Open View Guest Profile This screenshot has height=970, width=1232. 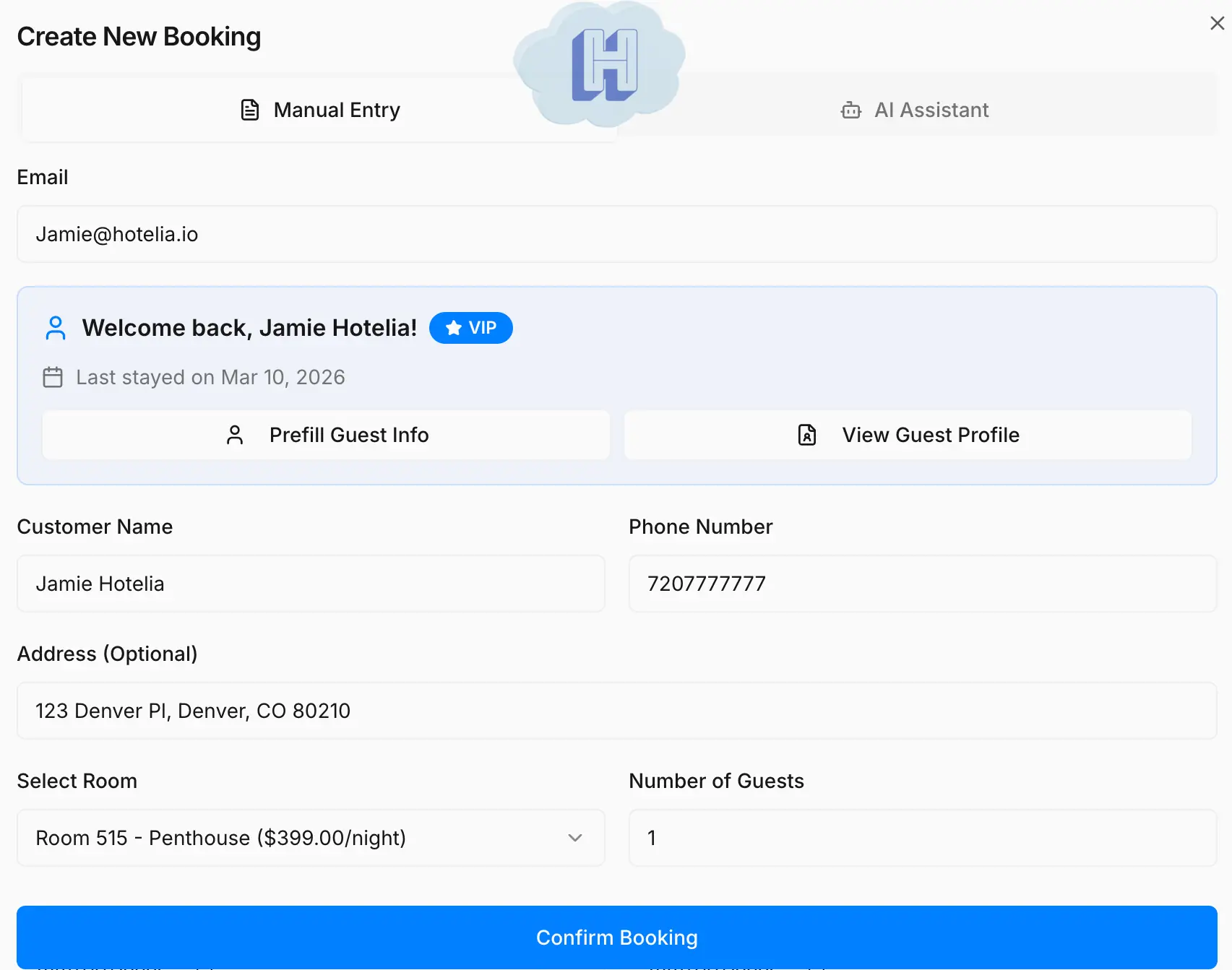point(908,434)
